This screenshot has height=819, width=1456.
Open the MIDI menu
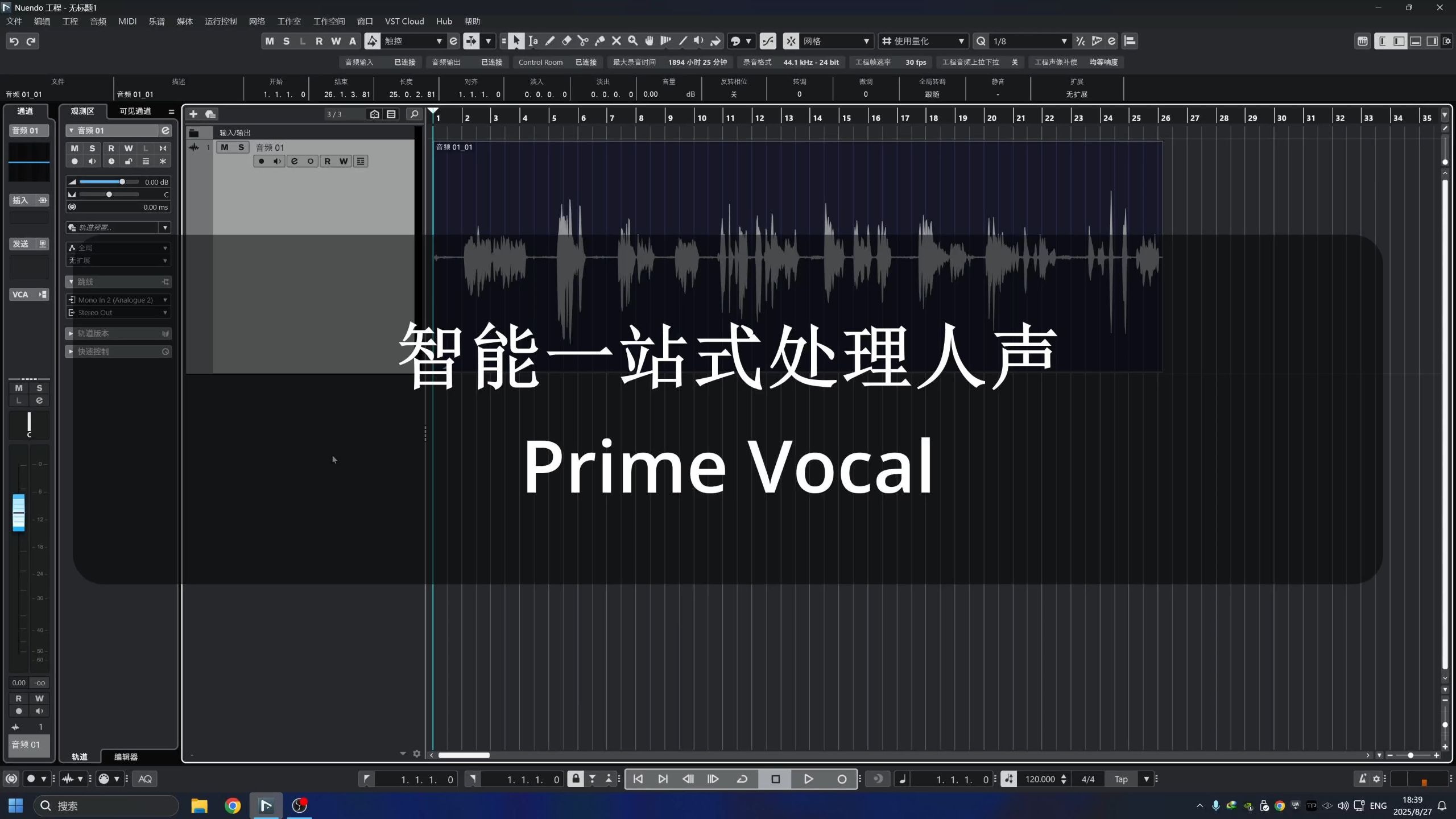(x=127, y=21)
